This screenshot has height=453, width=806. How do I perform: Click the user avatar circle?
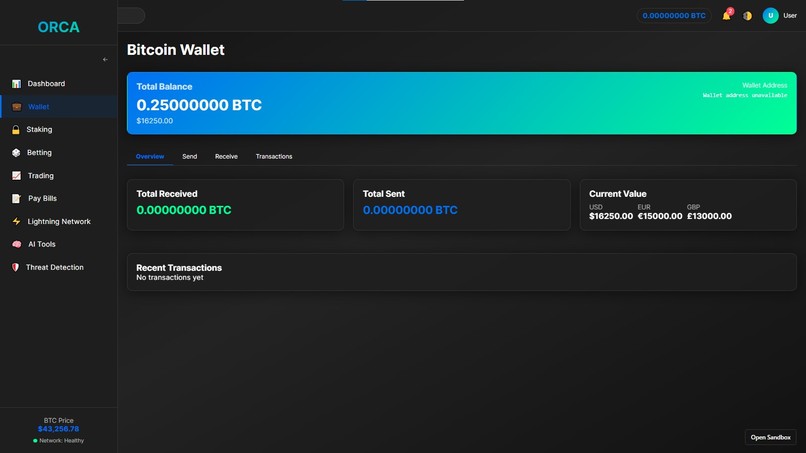(770, 15)
